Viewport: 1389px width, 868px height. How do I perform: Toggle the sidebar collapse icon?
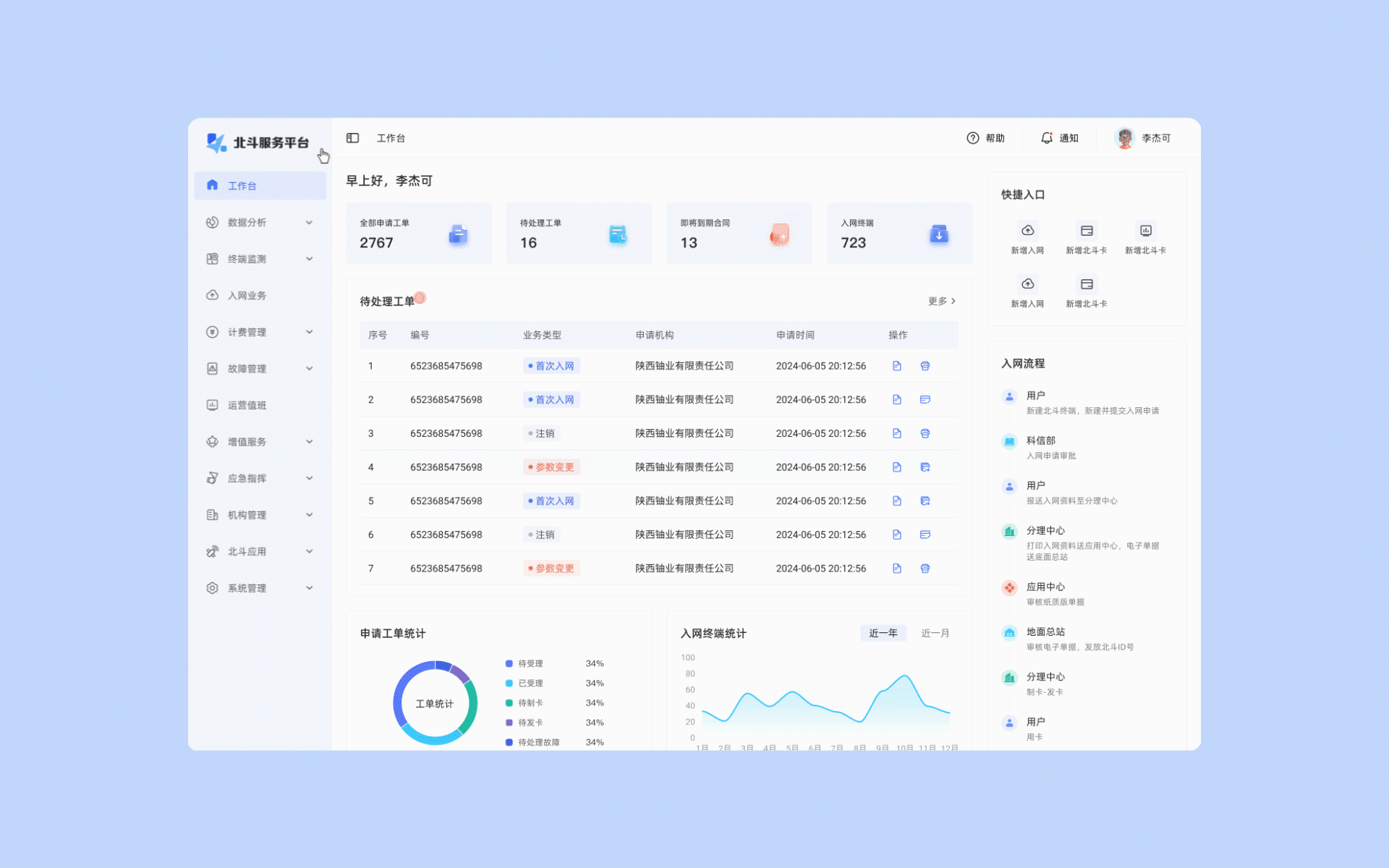pos(352,138)
